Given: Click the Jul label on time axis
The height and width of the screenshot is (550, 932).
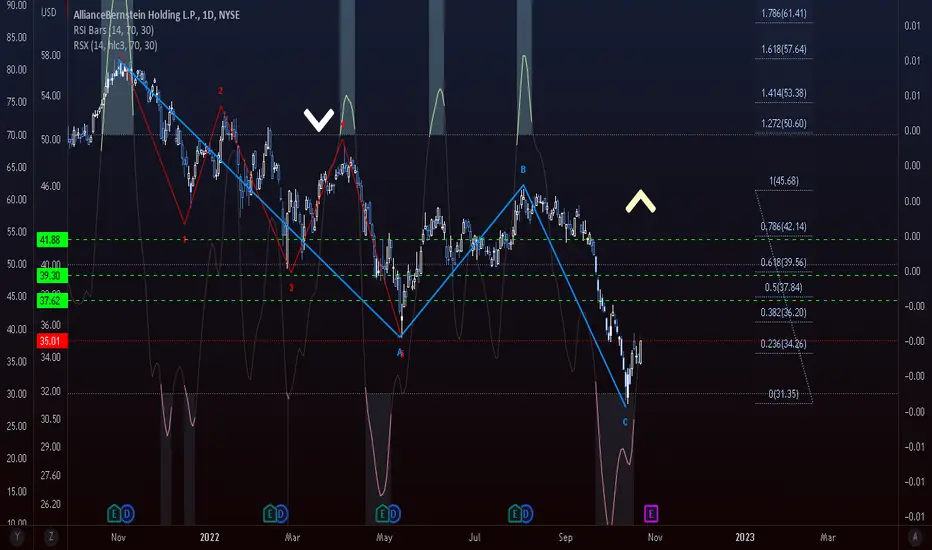Looking at the screenshot, I should (x=474, y=537).
